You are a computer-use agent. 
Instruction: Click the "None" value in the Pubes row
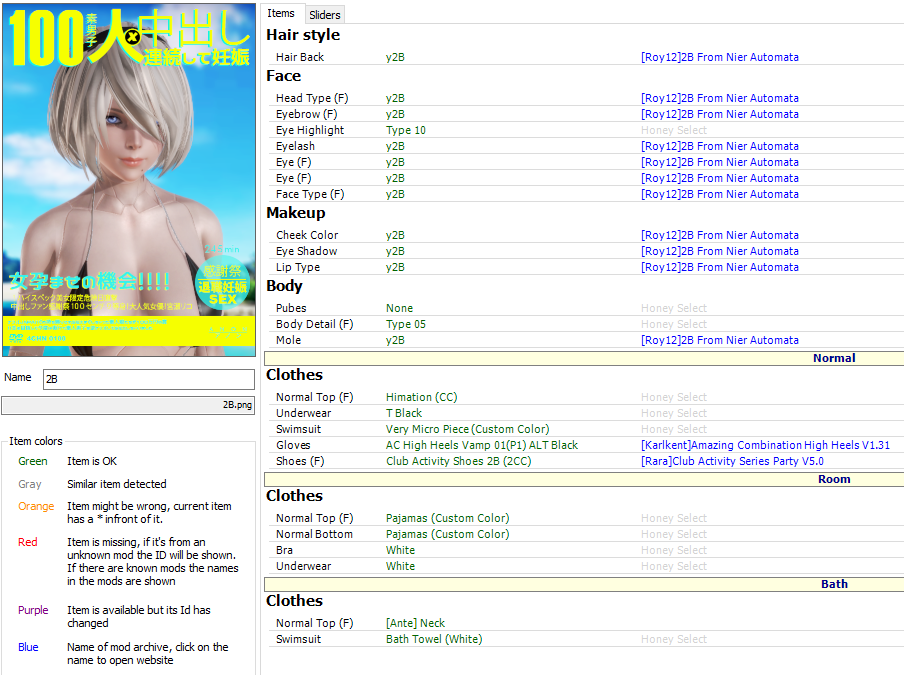click(400, 308)
